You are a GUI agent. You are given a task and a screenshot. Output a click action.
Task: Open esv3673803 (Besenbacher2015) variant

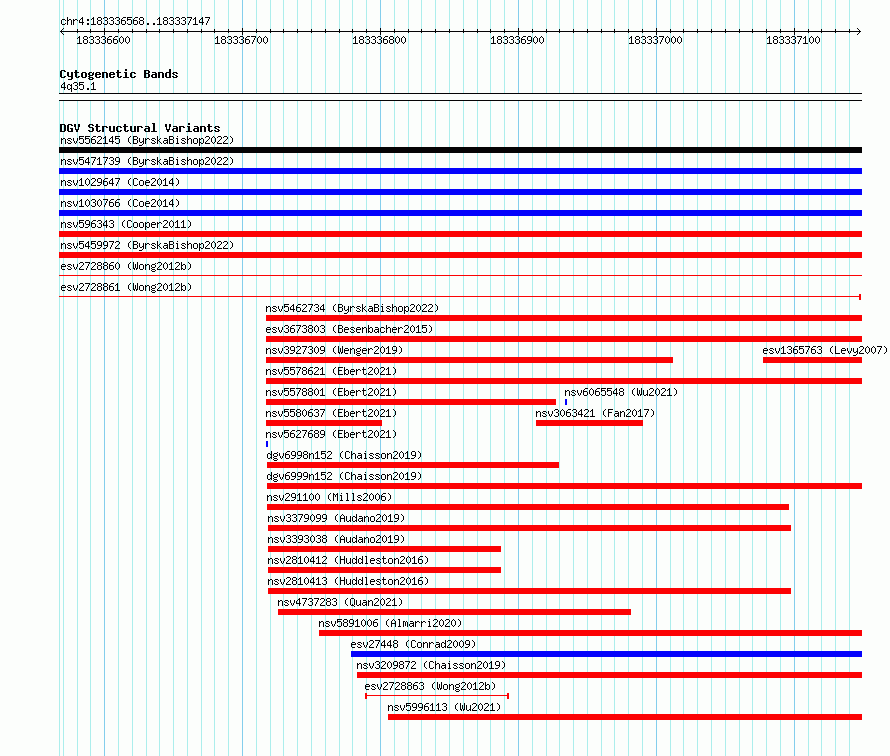[349, 329]
